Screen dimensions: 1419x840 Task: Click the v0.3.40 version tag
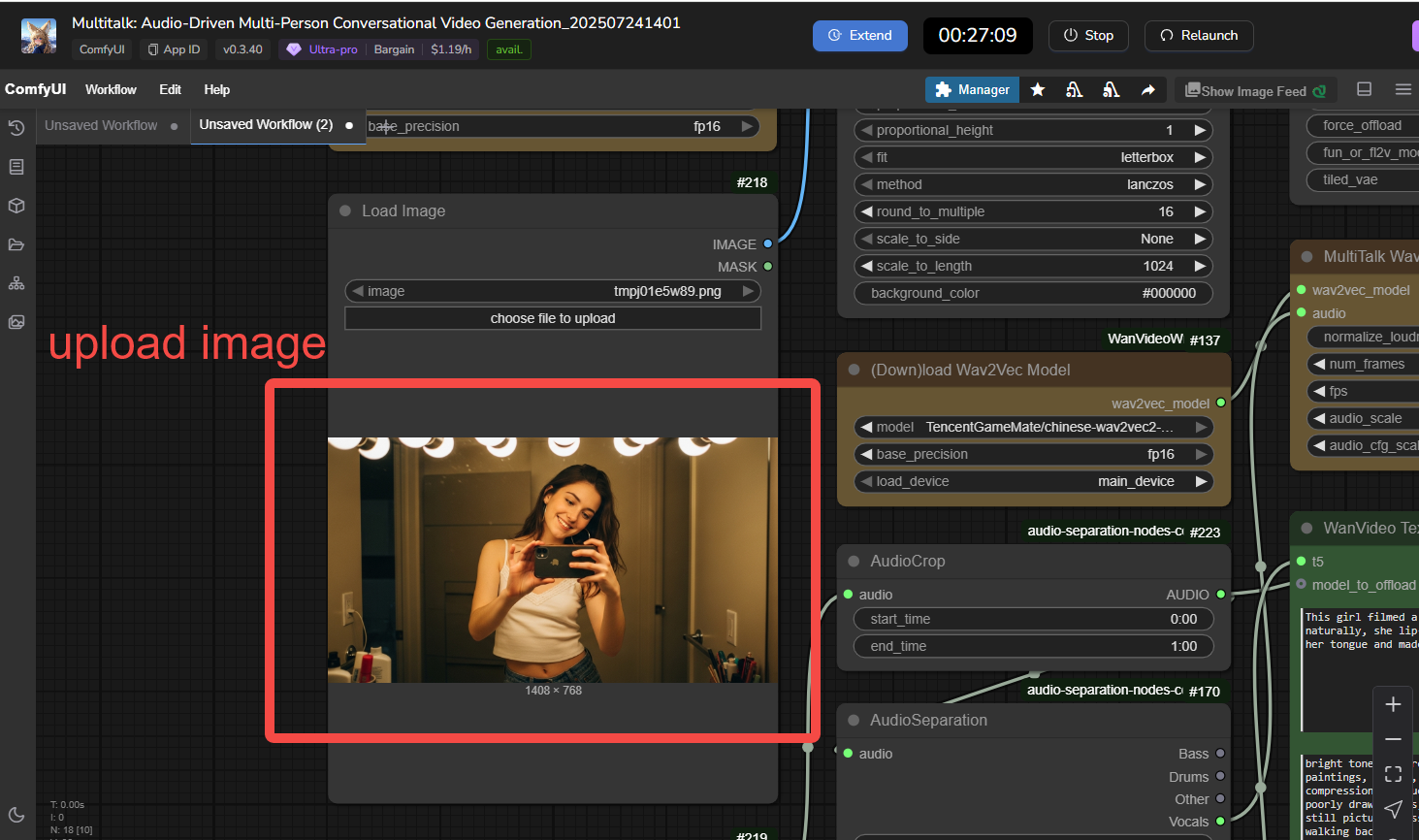[242, 49]
